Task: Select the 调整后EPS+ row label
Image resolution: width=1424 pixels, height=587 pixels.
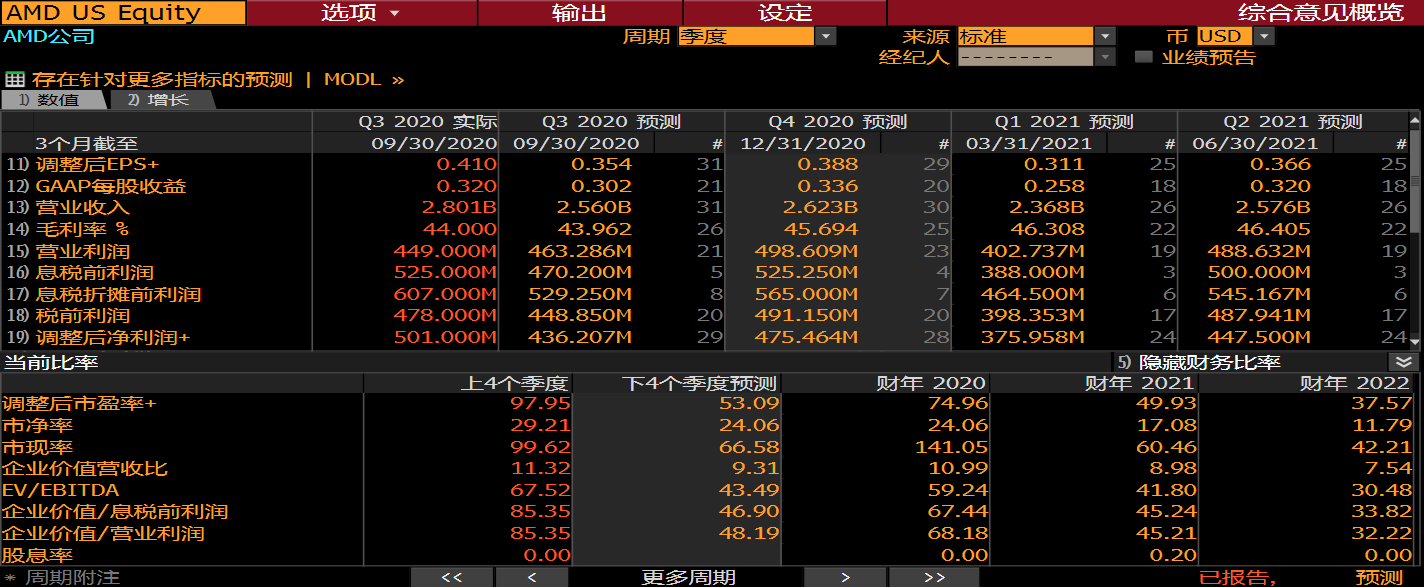Action: 98,164
